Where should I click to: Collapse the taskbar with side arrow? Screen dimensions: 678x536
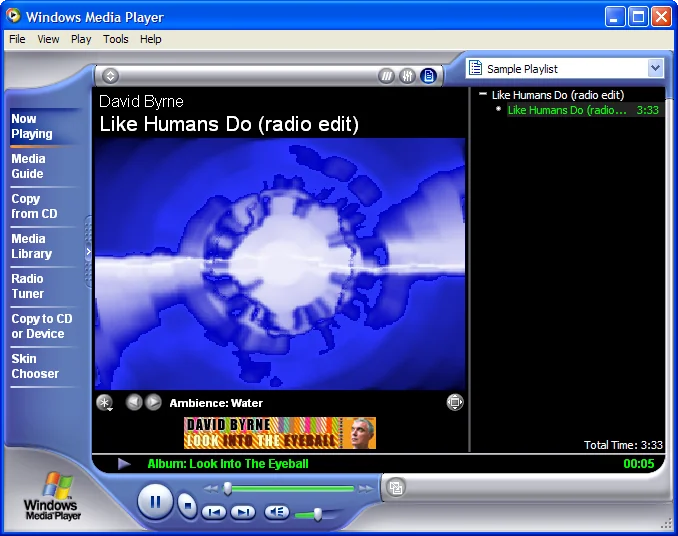[88, 252]
